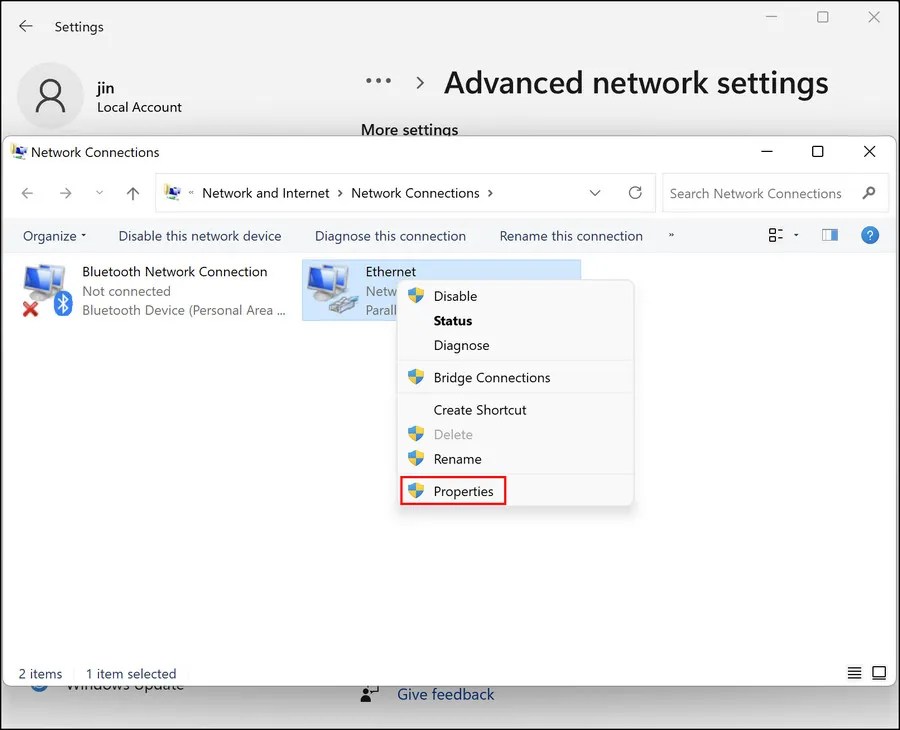Choose Bridge Connections from context menu
900x730 pixels.
pyautogui.click(x=490, y=378)
